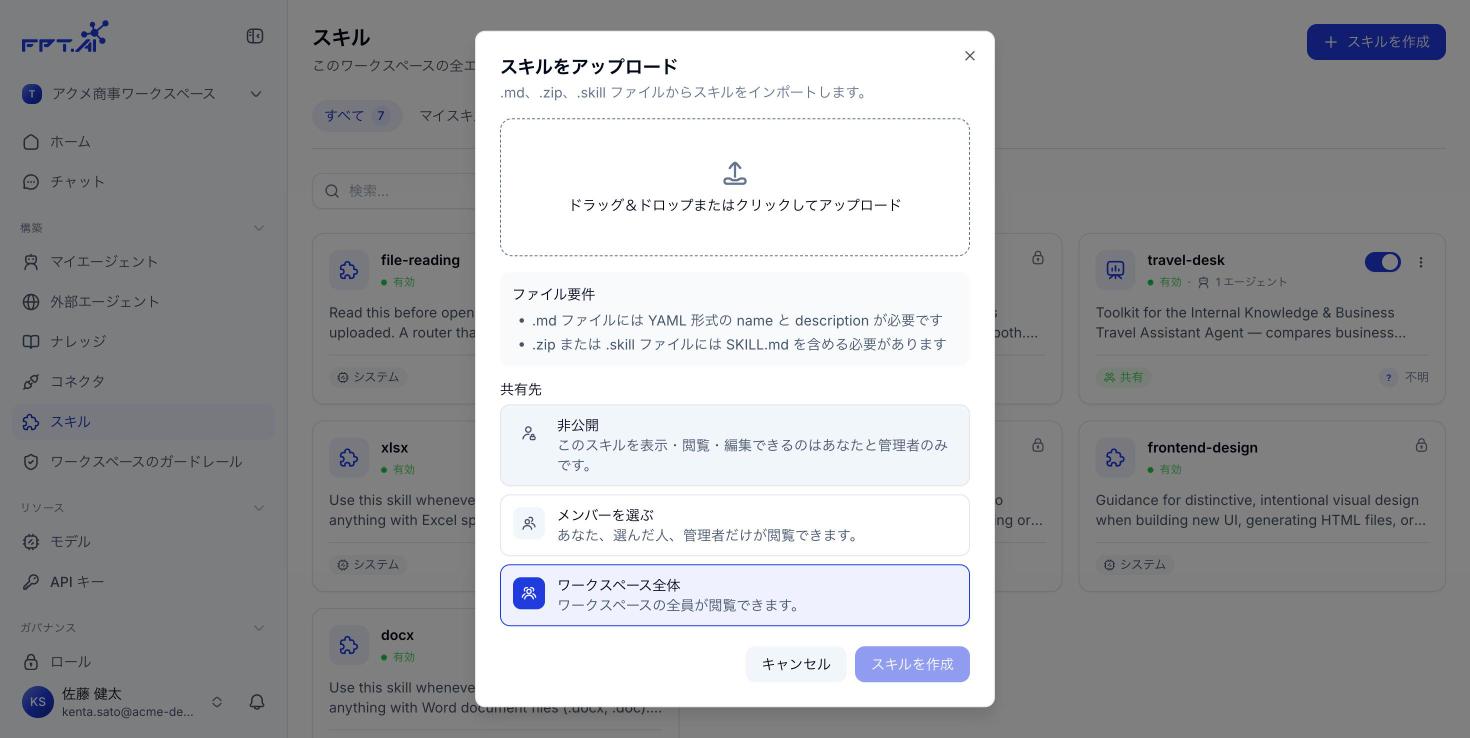Click the API キー key icon

(31, 582)
